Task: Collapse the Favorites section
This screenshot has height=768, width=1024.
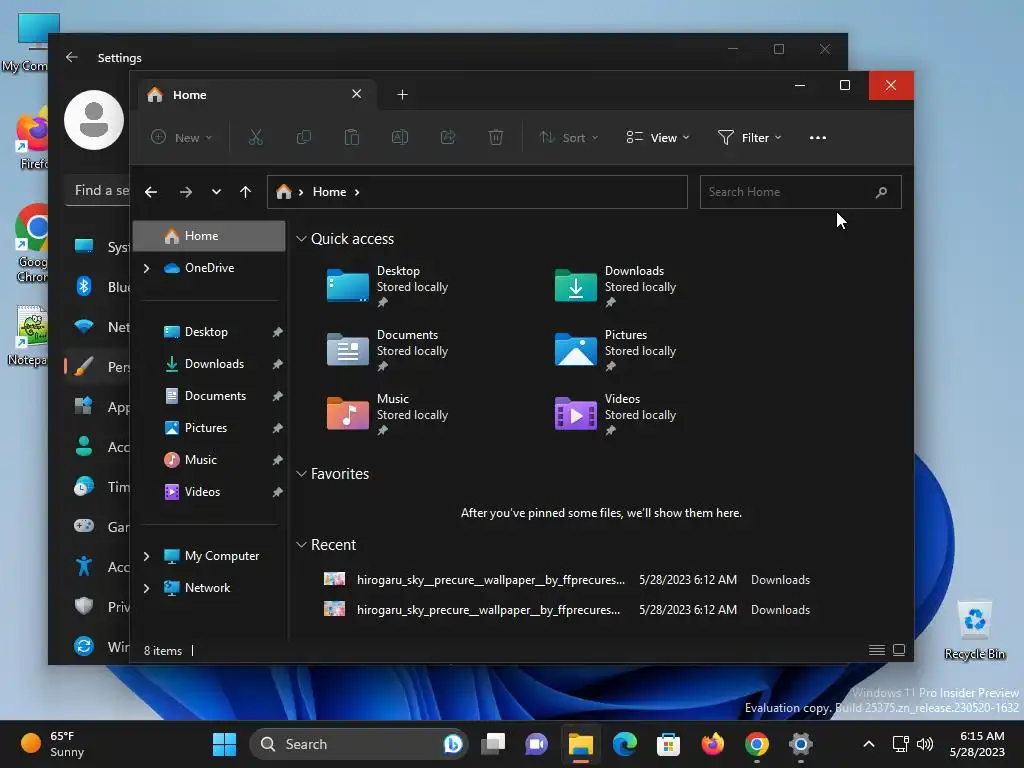Action: (x=301, y=474)
